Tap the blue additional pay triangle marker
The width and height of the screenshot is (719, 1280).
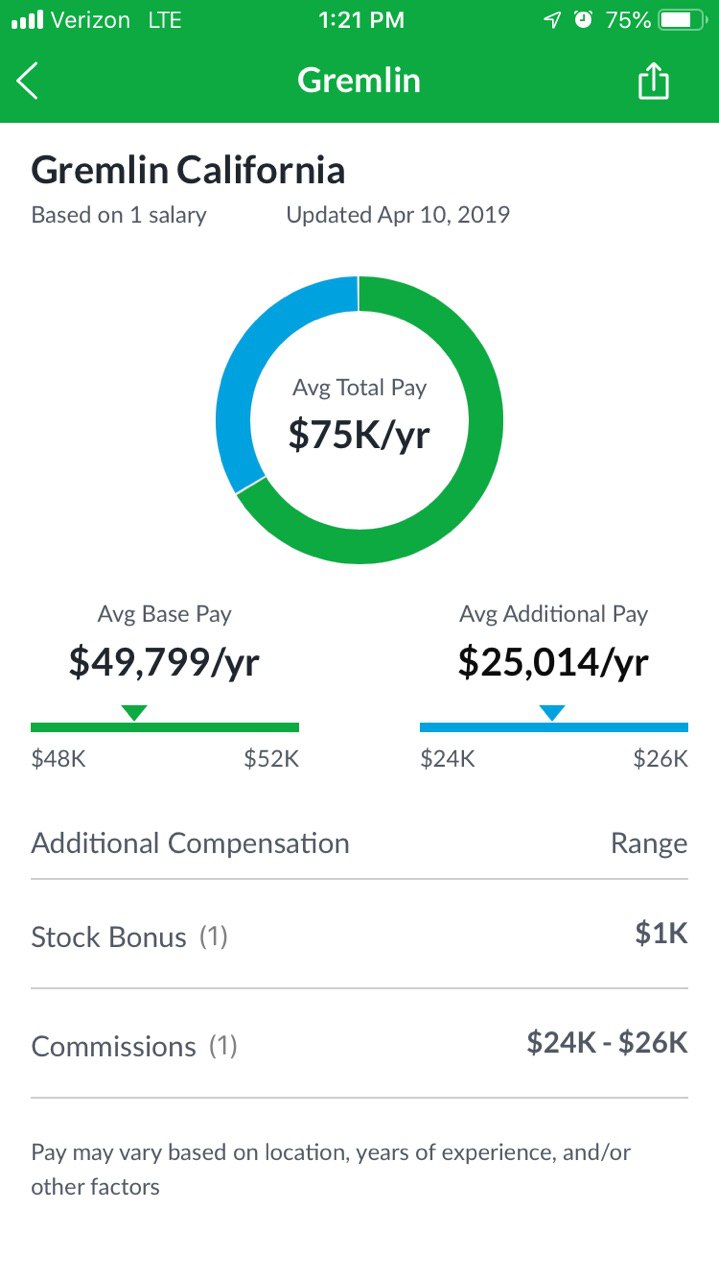pos(552,712)
